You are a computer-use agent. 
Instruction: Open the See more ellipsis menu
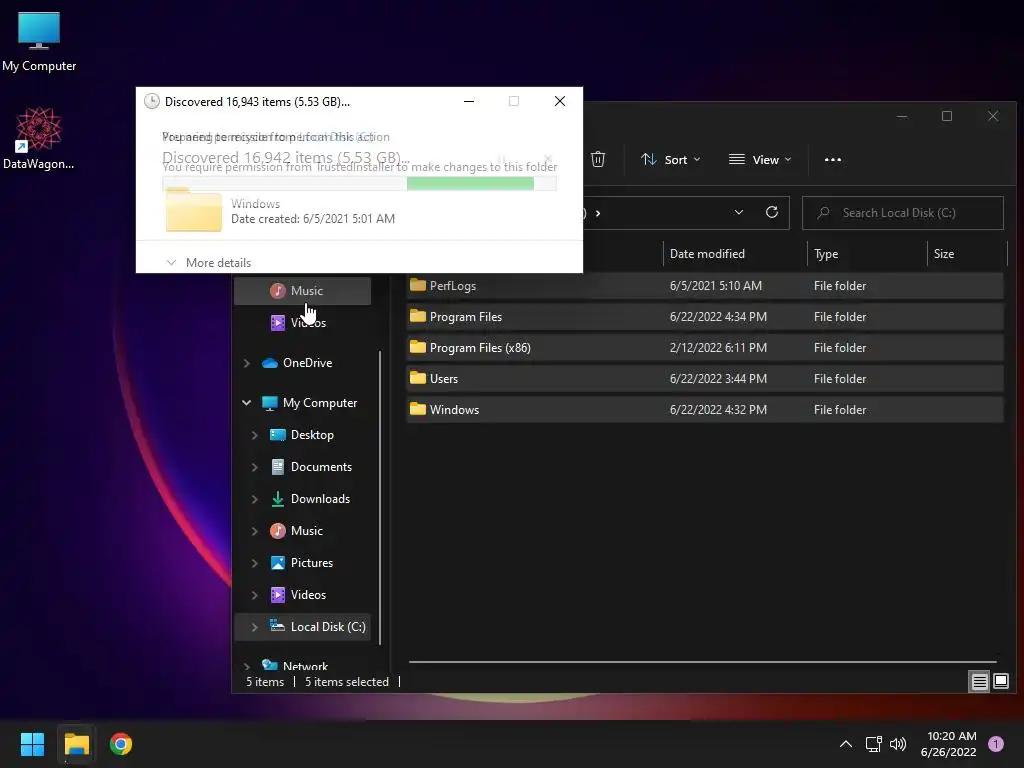[x=833, y=159]
